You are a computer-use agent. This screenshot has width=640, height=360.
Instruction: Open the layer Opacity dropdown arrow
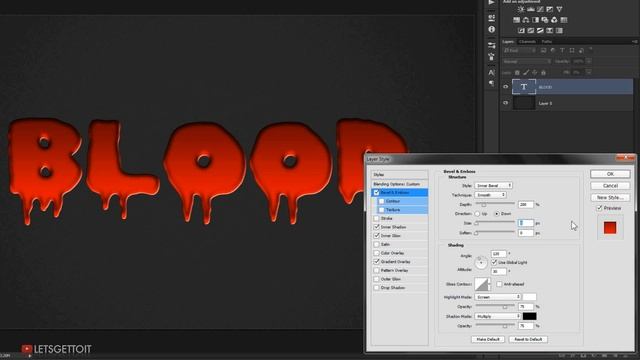(x=589, y=61)
